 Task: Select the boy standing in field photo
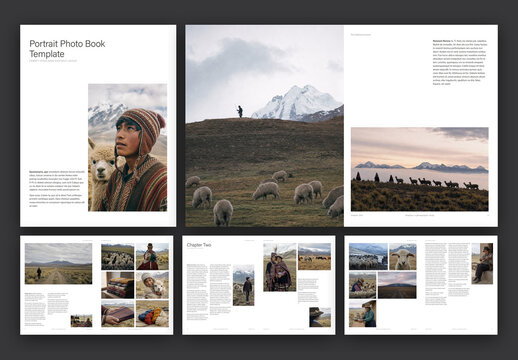pyautogui.click(x=243, y=285)
